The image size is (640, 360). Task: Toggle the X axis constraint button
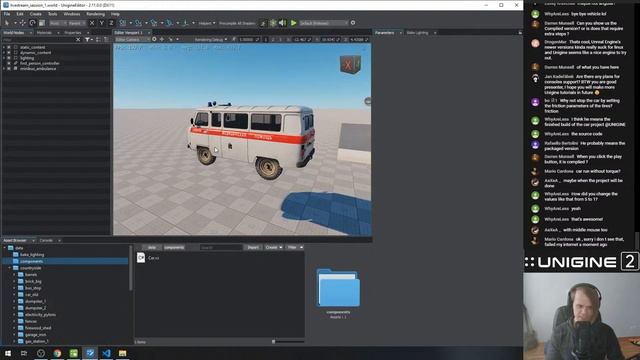click(92, 23)
